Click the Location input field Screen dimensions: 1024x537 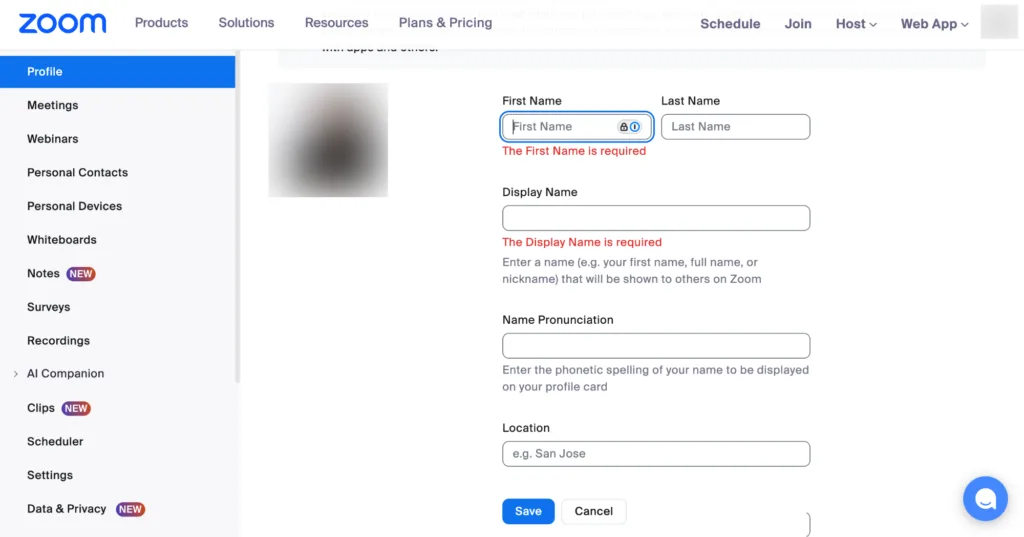tap(656, 454)
